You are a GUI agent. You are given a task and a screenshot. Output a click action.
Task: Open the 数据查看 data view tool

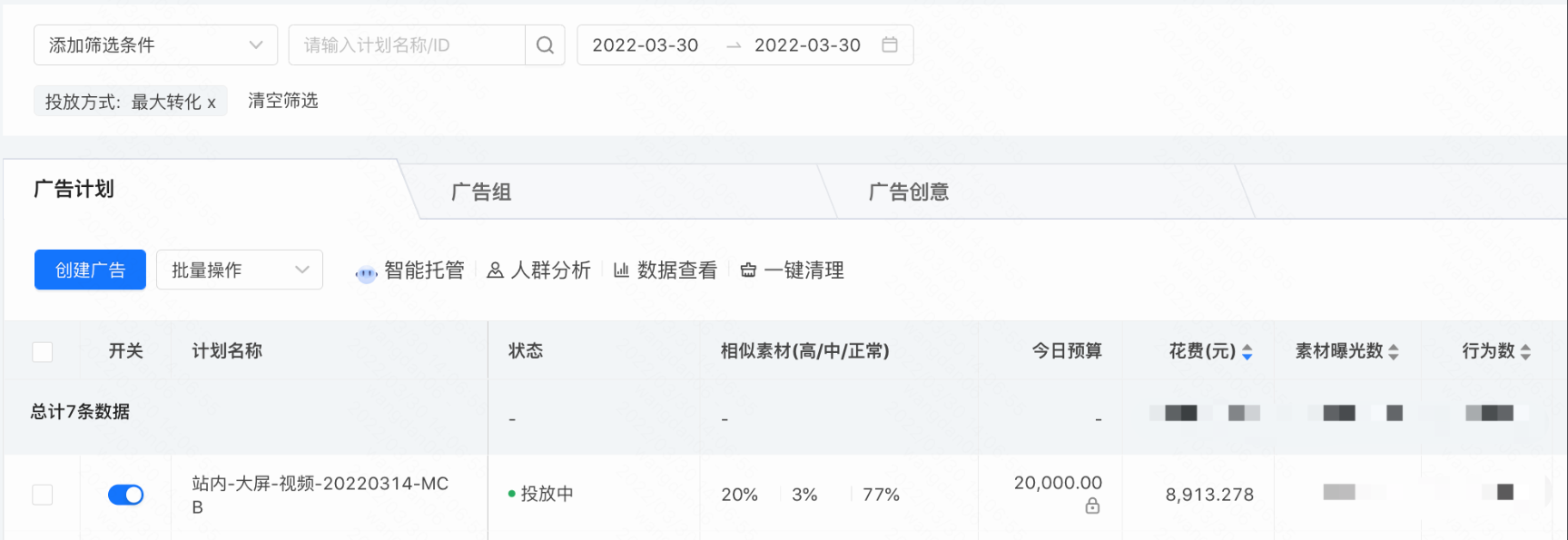coord(666,270)
